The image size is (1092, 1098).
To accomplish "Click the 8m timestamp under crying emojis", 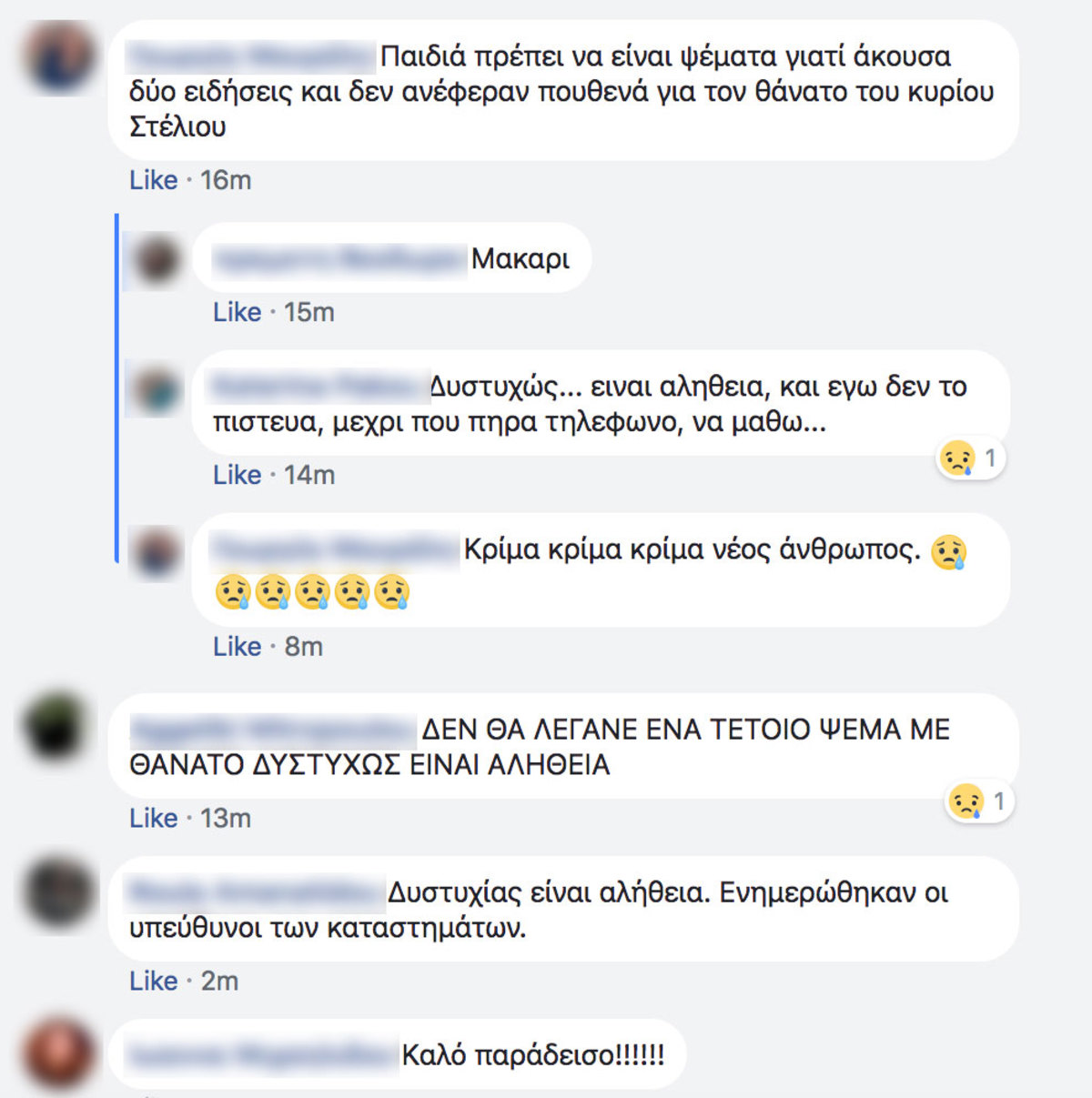I will tap(303, 647).
